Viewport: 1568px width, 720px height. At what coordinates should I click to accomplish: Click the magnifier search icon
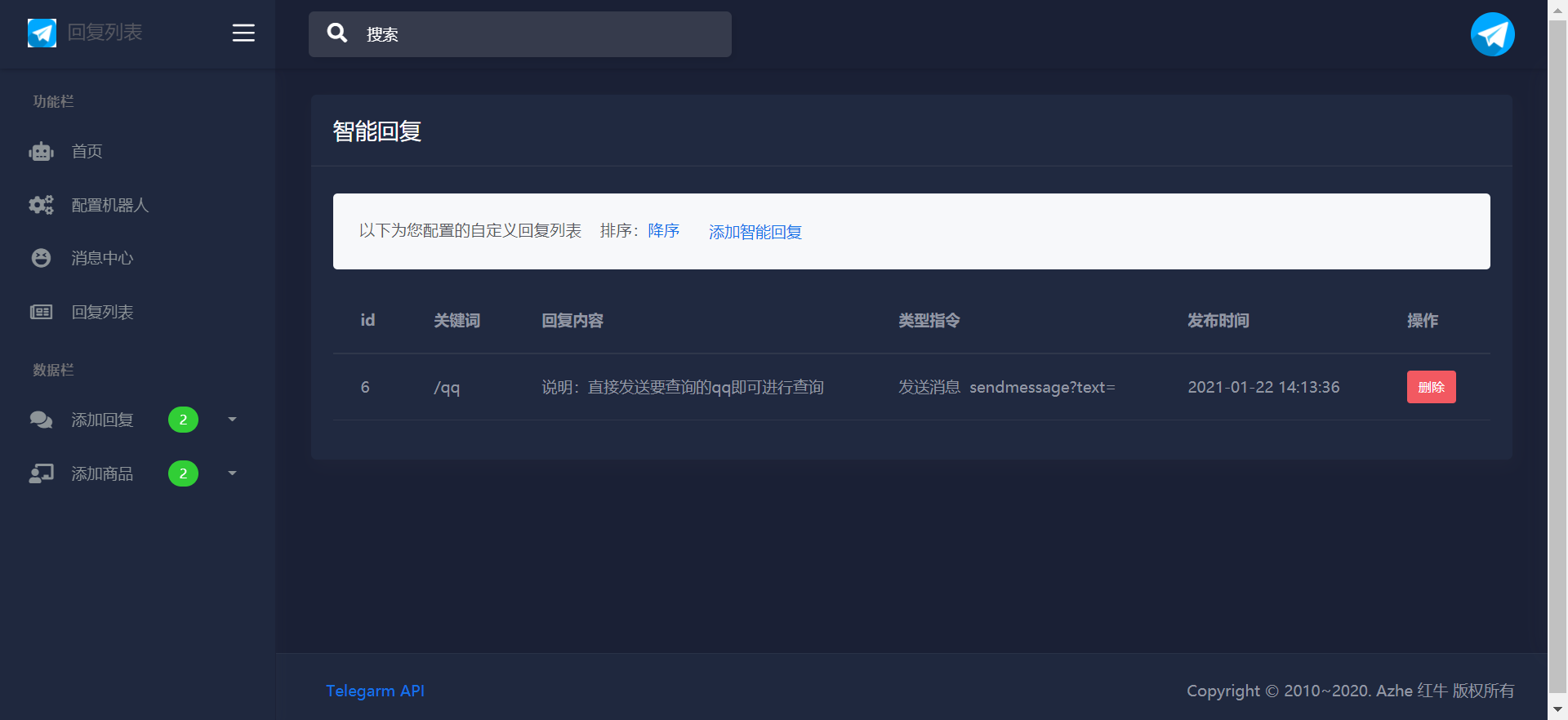pyautogui.click(x=337, y=33)
